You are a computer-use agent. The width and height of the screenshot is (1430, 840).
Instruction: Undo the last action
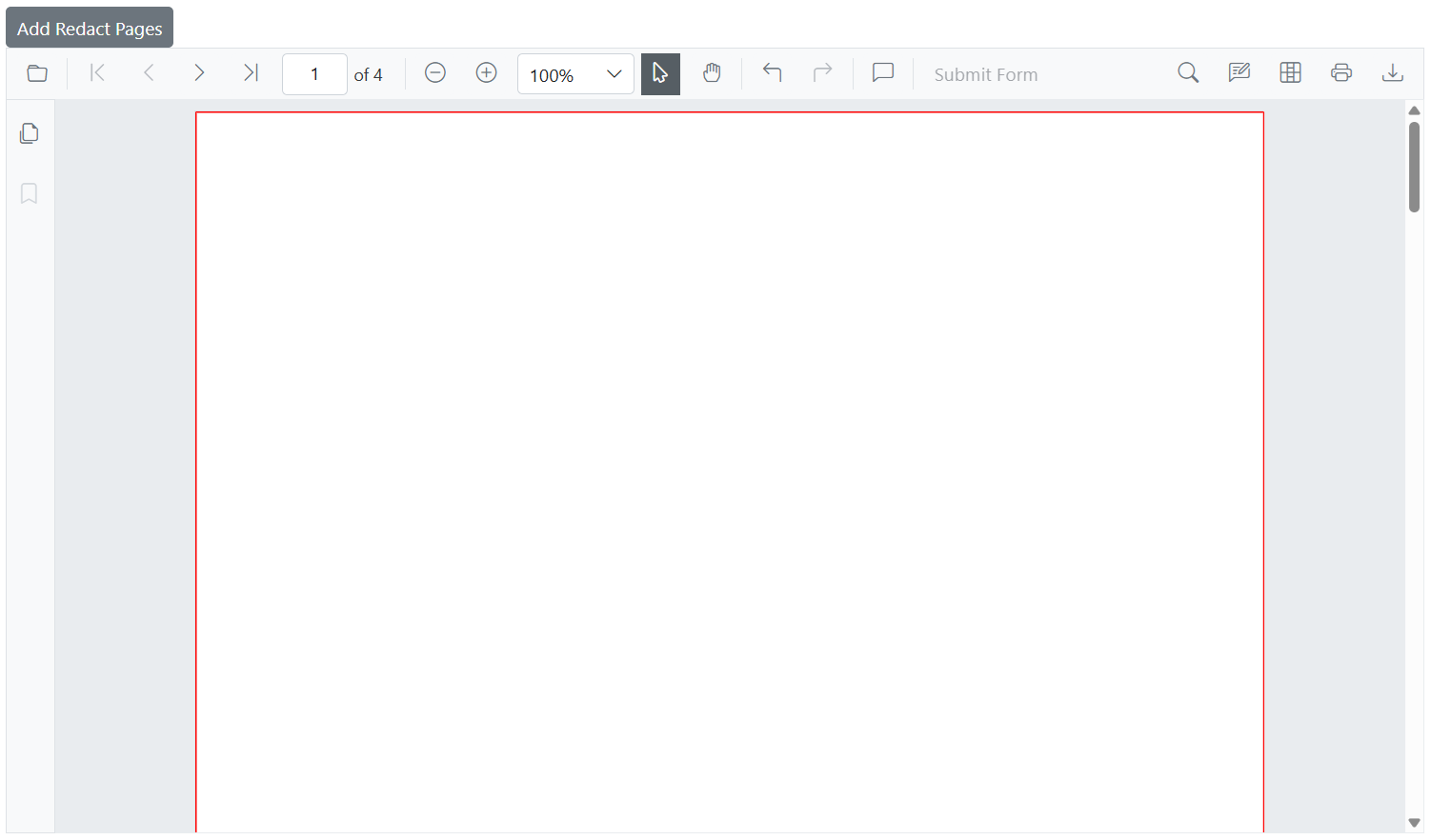772,72
